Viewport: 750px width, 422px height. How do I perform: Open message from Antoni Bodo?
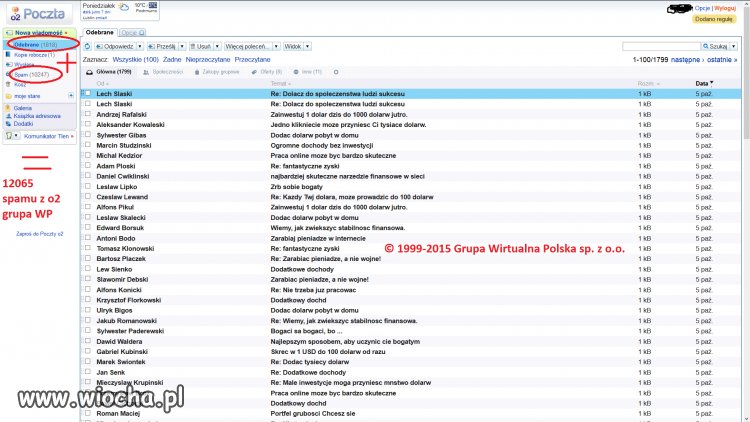point(411,238)
